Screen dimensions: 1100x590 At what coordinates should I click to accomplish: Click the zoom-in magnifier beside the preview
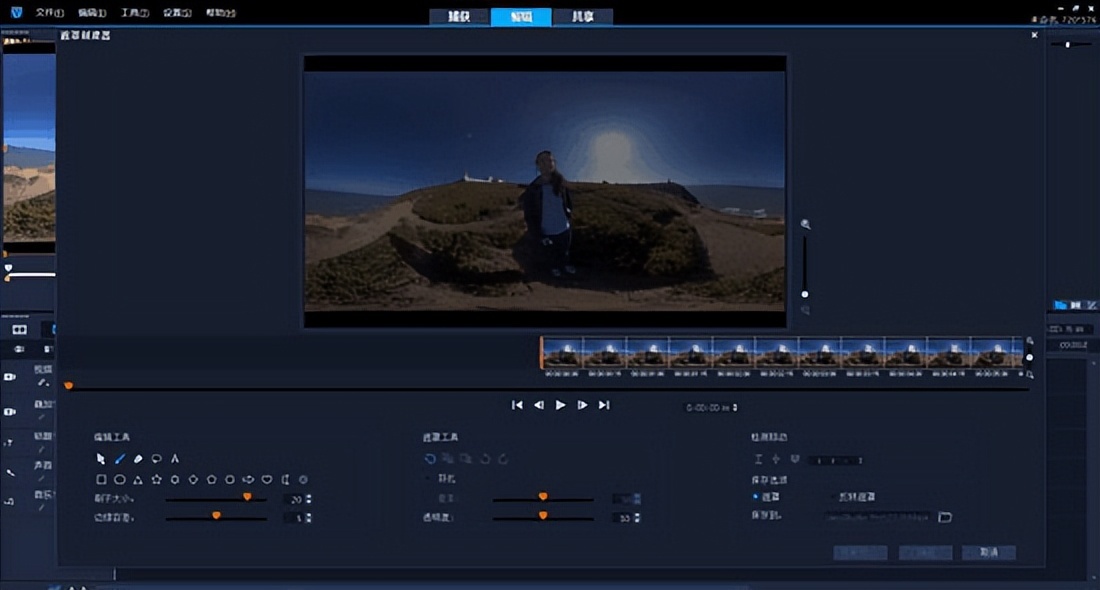[x=805, y=224]
